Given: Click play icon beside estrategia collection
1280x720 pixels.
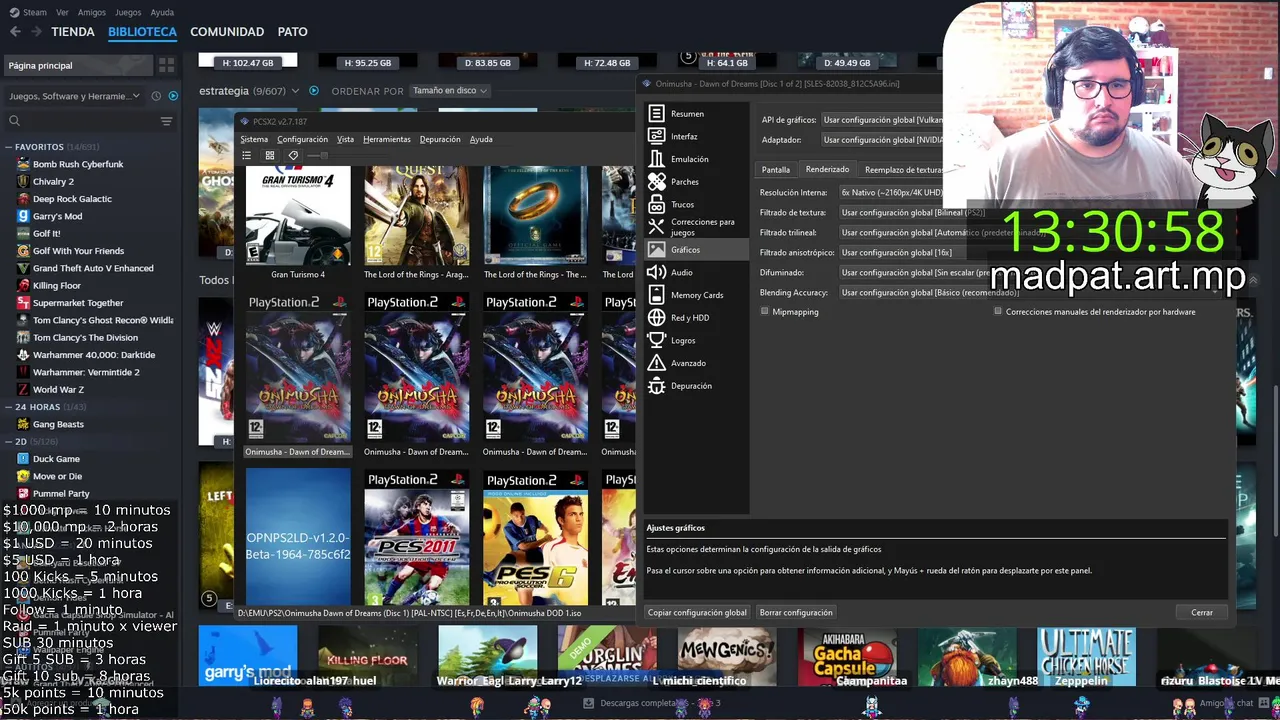Looking at the screenshot, I should pyautogui.click(x=313, y=90).
